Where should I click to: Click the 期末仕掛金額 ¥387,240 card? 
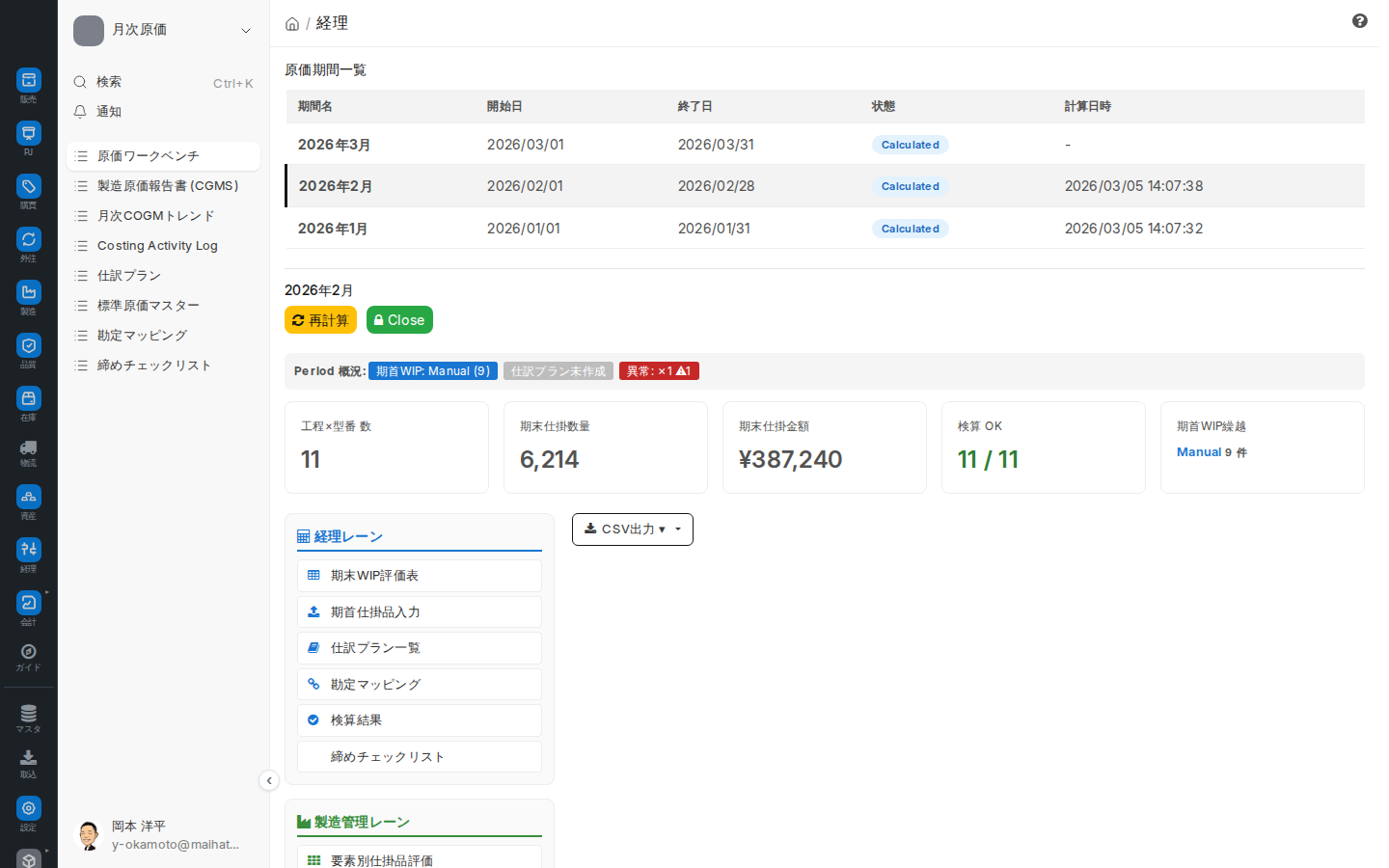pyautogui.click(x=825, y=448)
